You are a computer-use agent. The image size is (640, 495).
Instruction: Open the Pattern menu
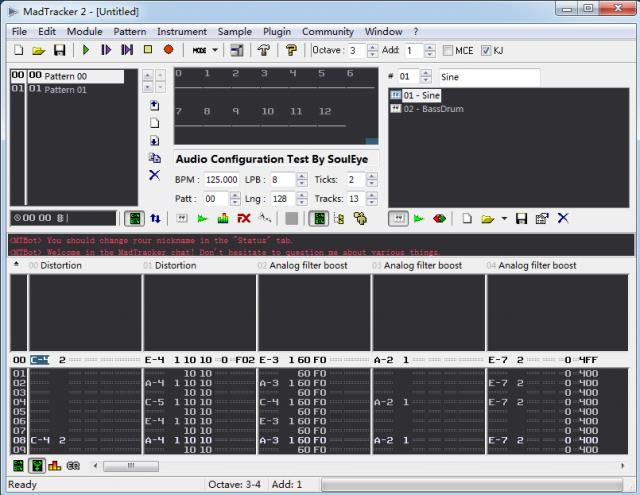130,31
